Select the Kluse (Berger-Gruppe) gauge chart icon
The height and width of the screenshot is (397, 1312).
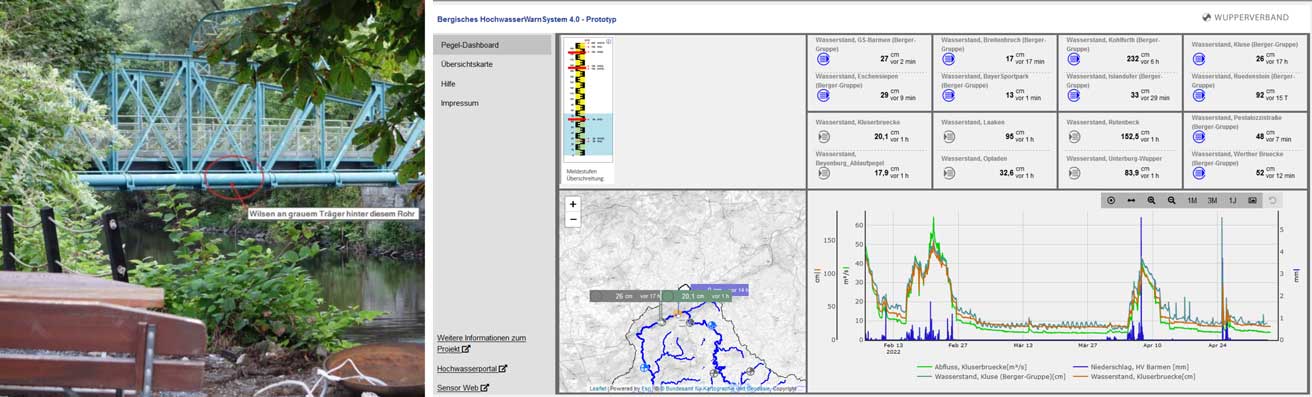pos(1199,59)
